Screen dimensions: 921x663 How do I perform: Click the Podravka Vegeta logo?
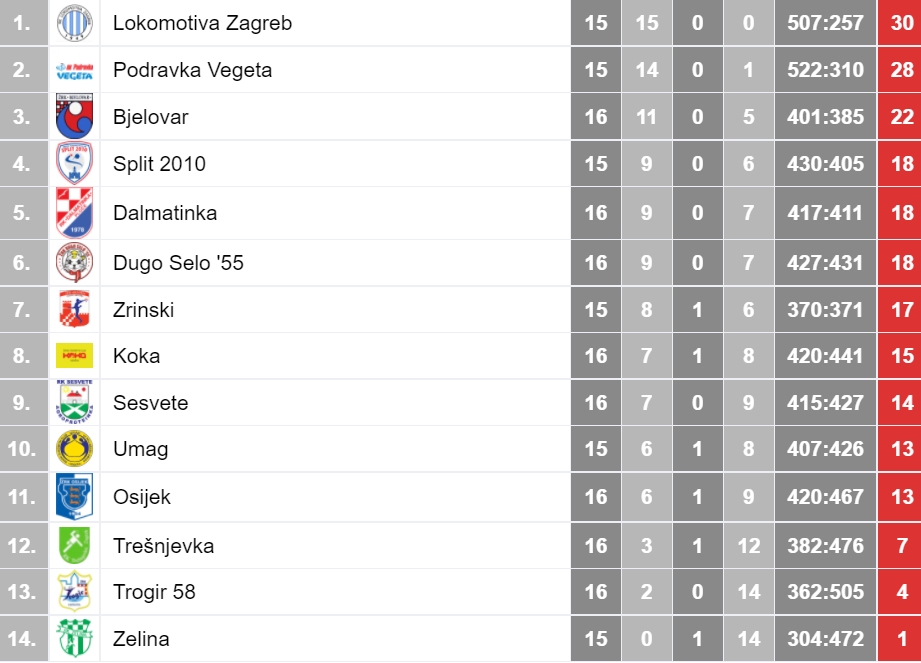point(75,71)
